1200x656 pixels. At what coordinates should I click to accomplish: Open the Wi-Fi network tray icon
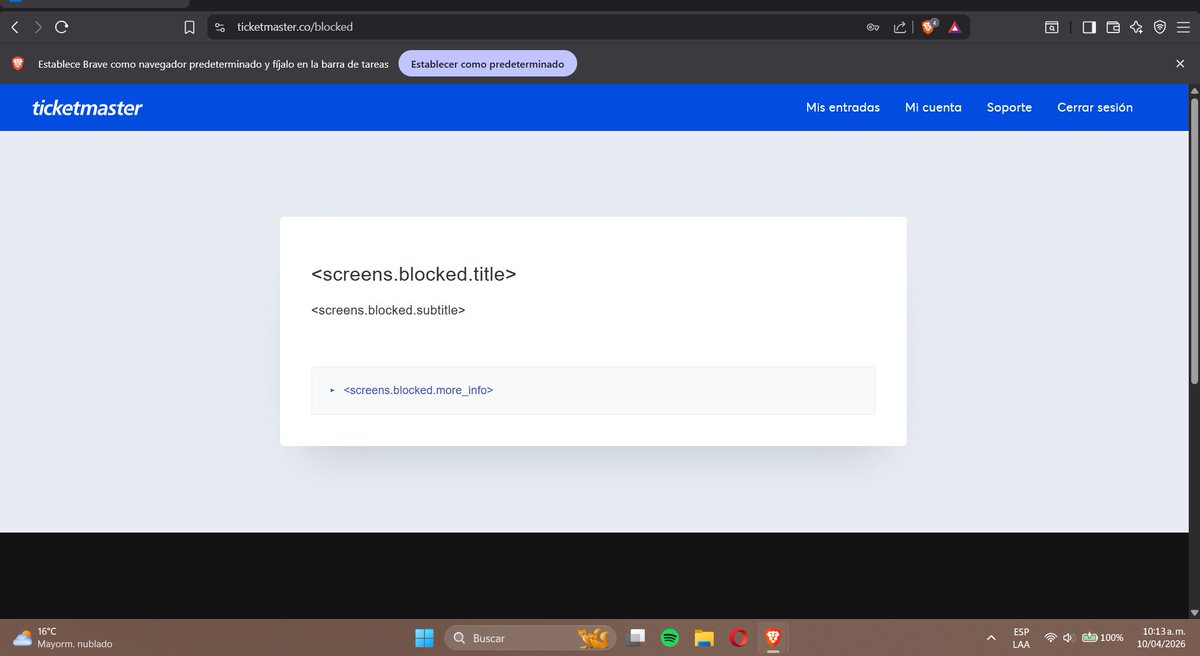click(x=1051, y=637)
